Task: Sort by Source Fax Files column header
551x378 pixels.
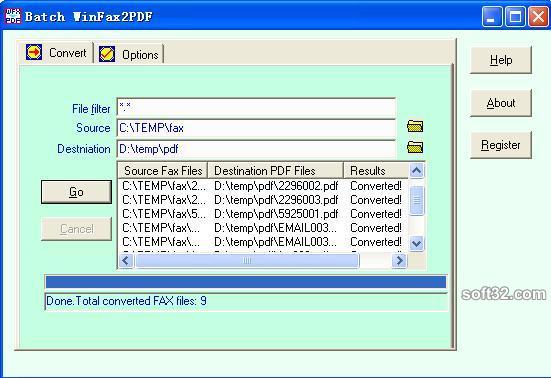Action: tap(163, 171)
